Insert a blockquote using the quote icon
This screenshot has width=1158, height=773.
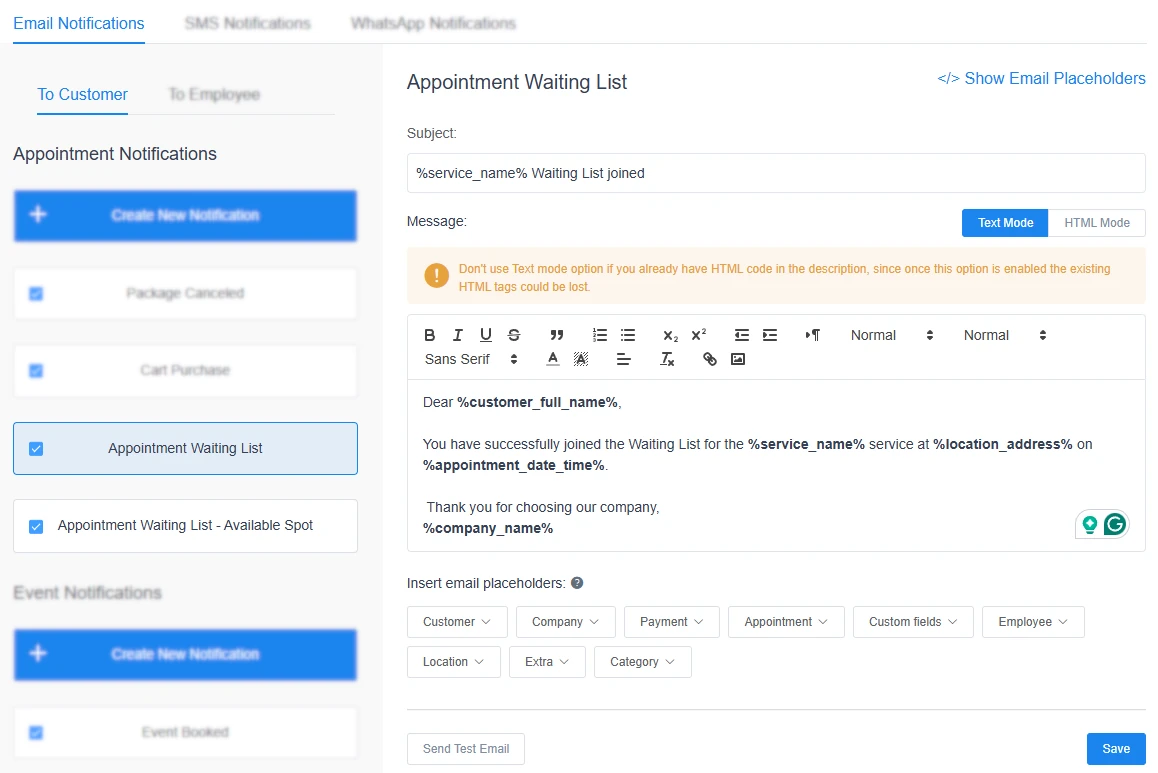pos(556,335)
